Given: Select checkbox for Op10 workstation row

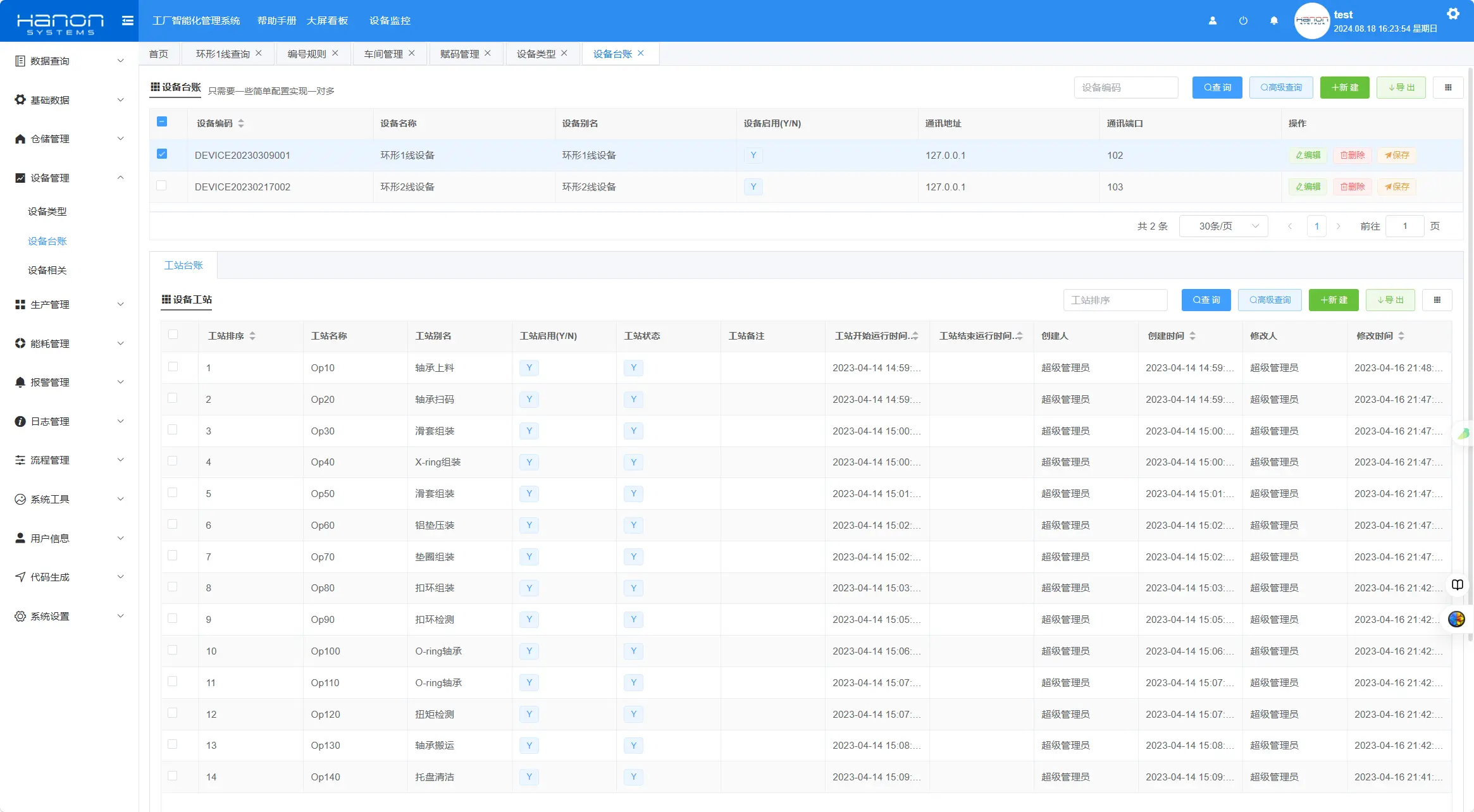Looking at the screenshot, I should point(173,367).
